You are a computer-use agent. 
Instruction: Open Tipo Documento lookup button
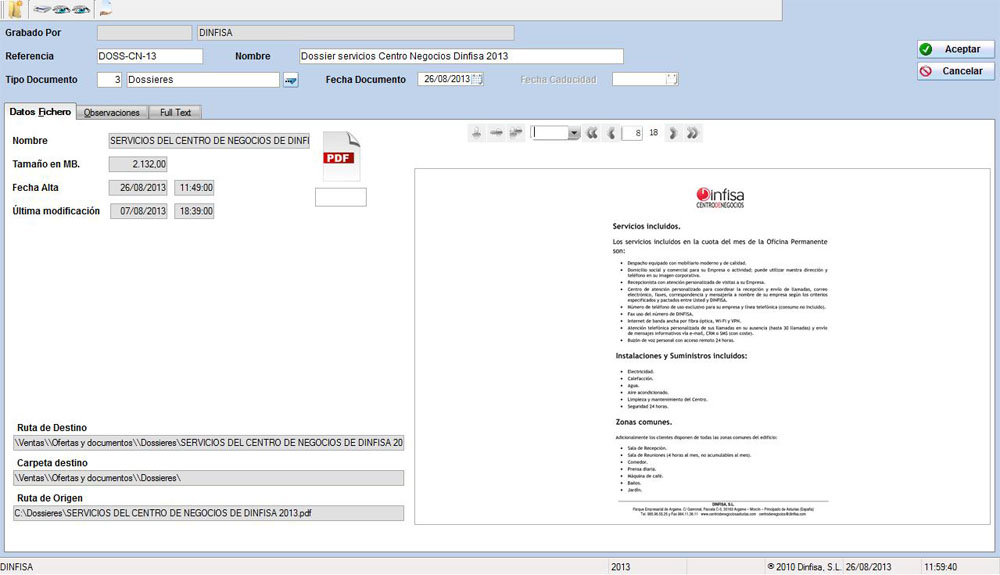(291, 80)
